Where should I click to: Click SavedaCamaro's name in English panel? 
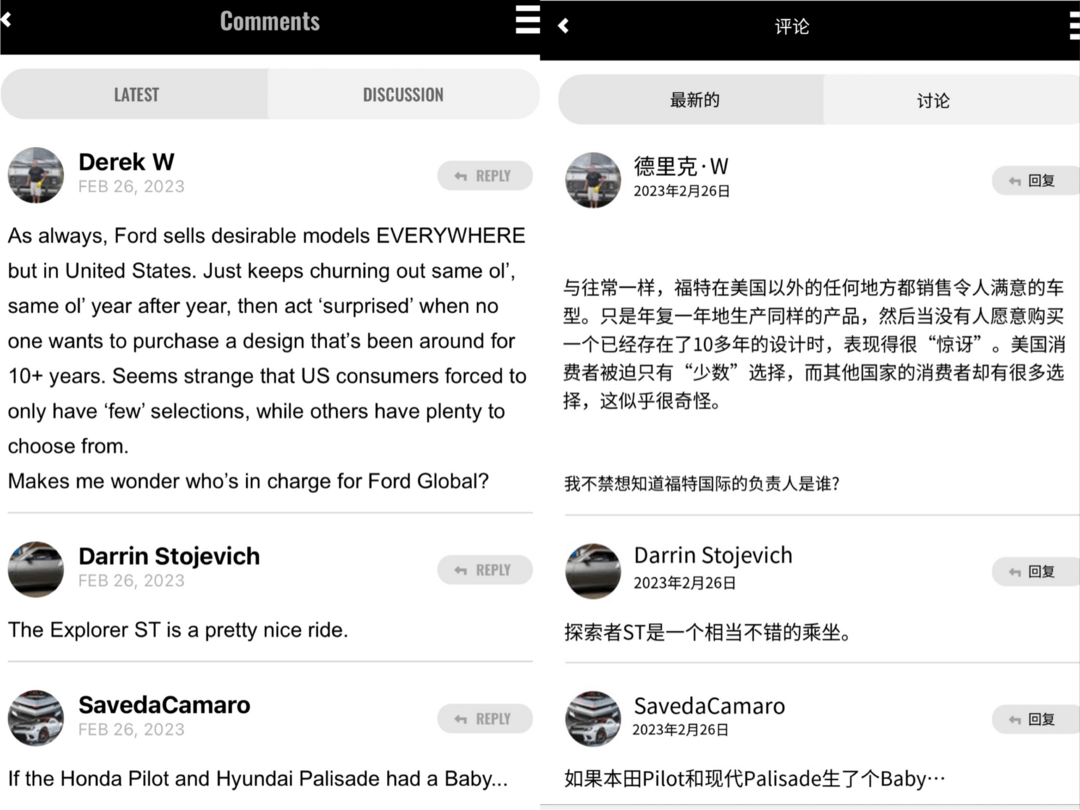point(165,705)
